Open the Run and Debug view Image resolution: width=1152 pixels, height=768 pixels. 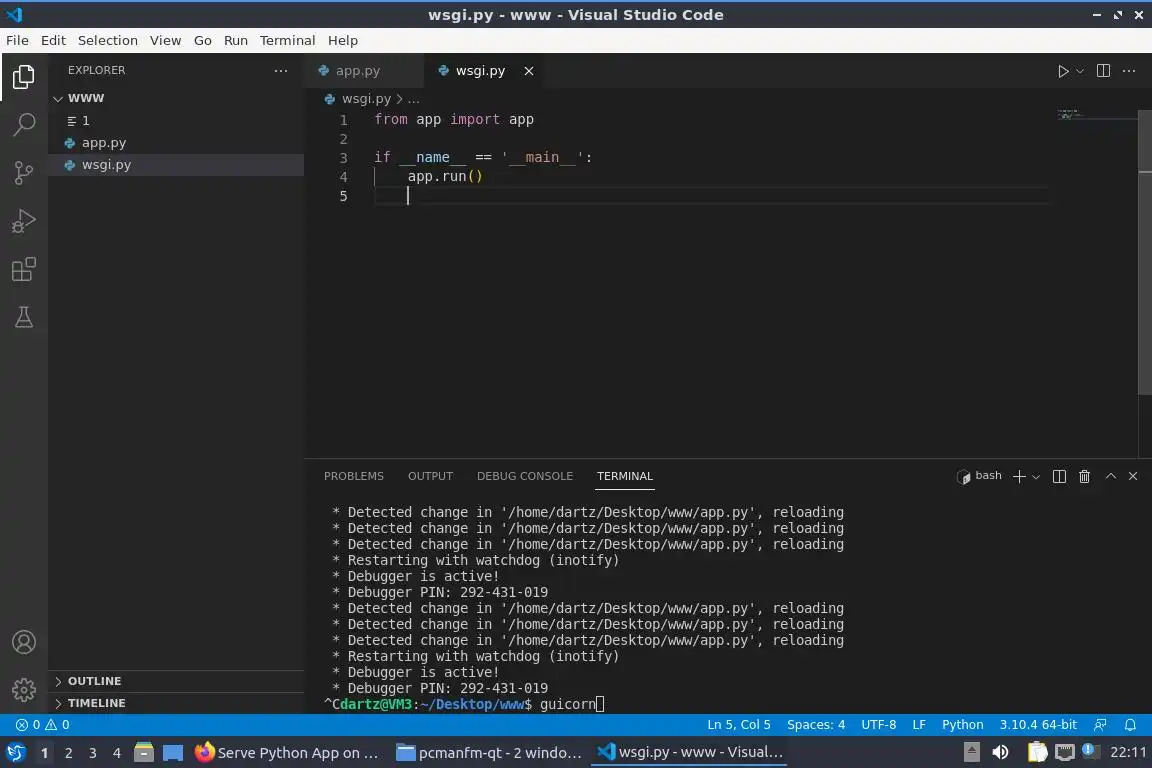pos(24,220)
